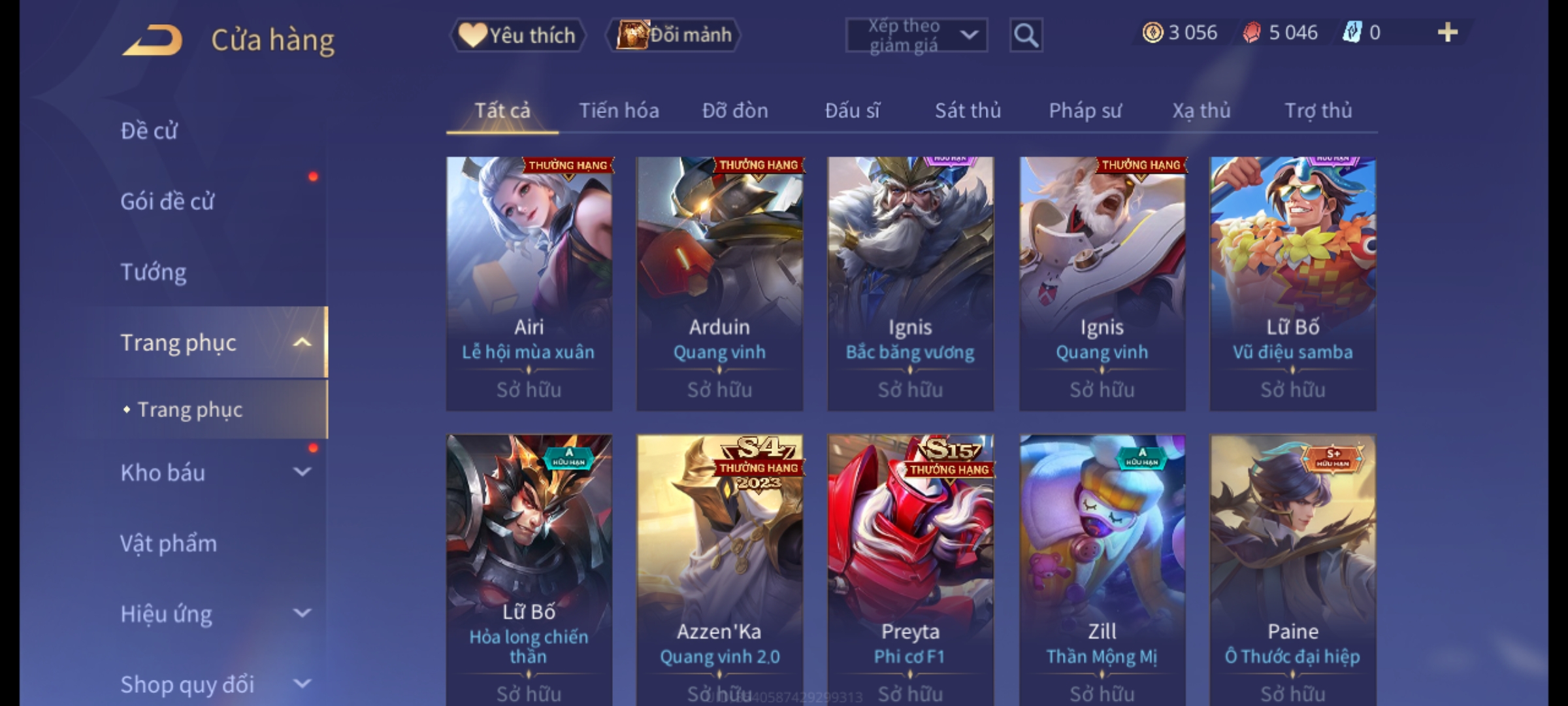Image resolution: width=1568 pixels, height=706 pixels.
Task: Open Đổi mảnh fragment exchange
Action: (x=674, y=35)
